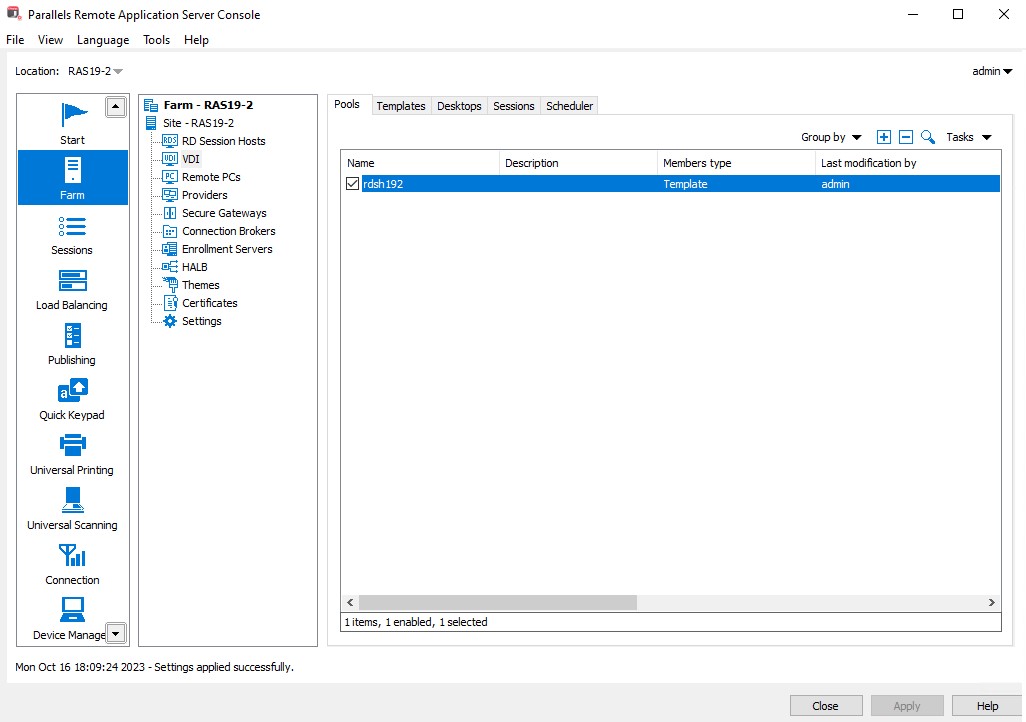Click the category list up arrow
Viewport: 1026px width, 722px height.
(116, 107)
